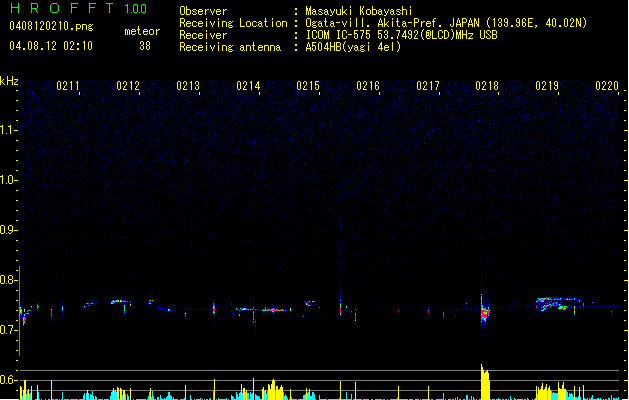Click the 0219 time marker
The height and width of the screenshot is (400, 629).
547,86
